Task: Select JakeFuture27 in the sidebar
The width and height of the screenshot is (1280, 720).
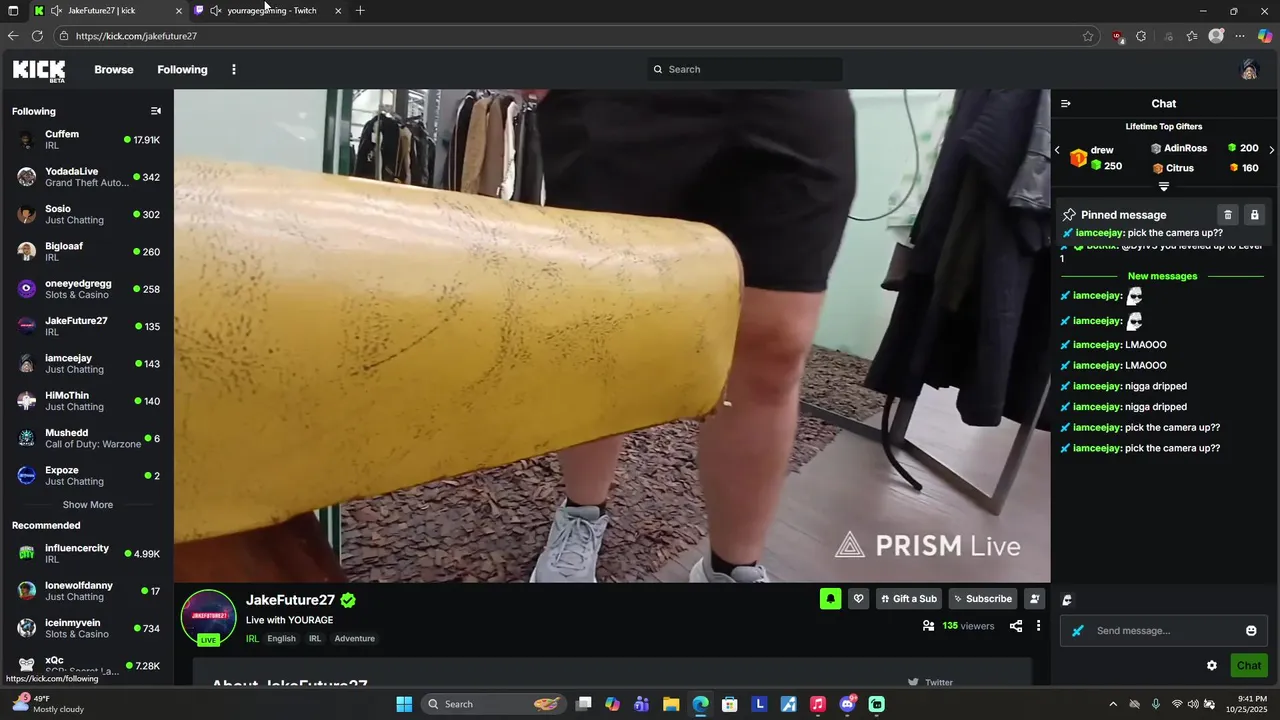Action: 86,326
